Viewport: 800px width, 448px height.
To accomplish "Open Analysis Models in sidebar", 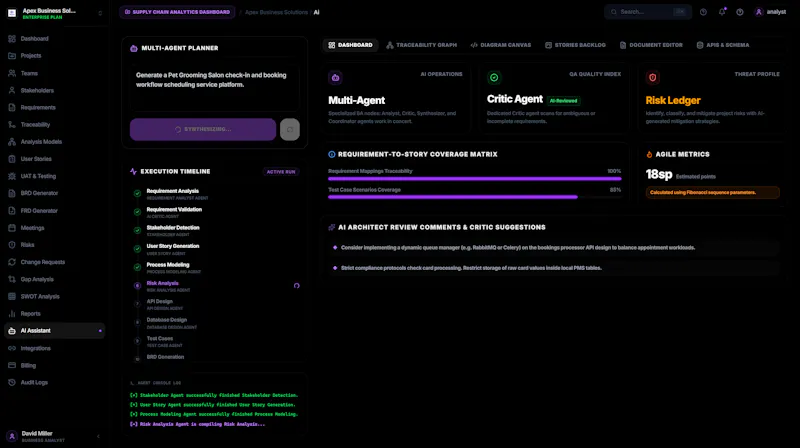I will [x=54, y=142].
